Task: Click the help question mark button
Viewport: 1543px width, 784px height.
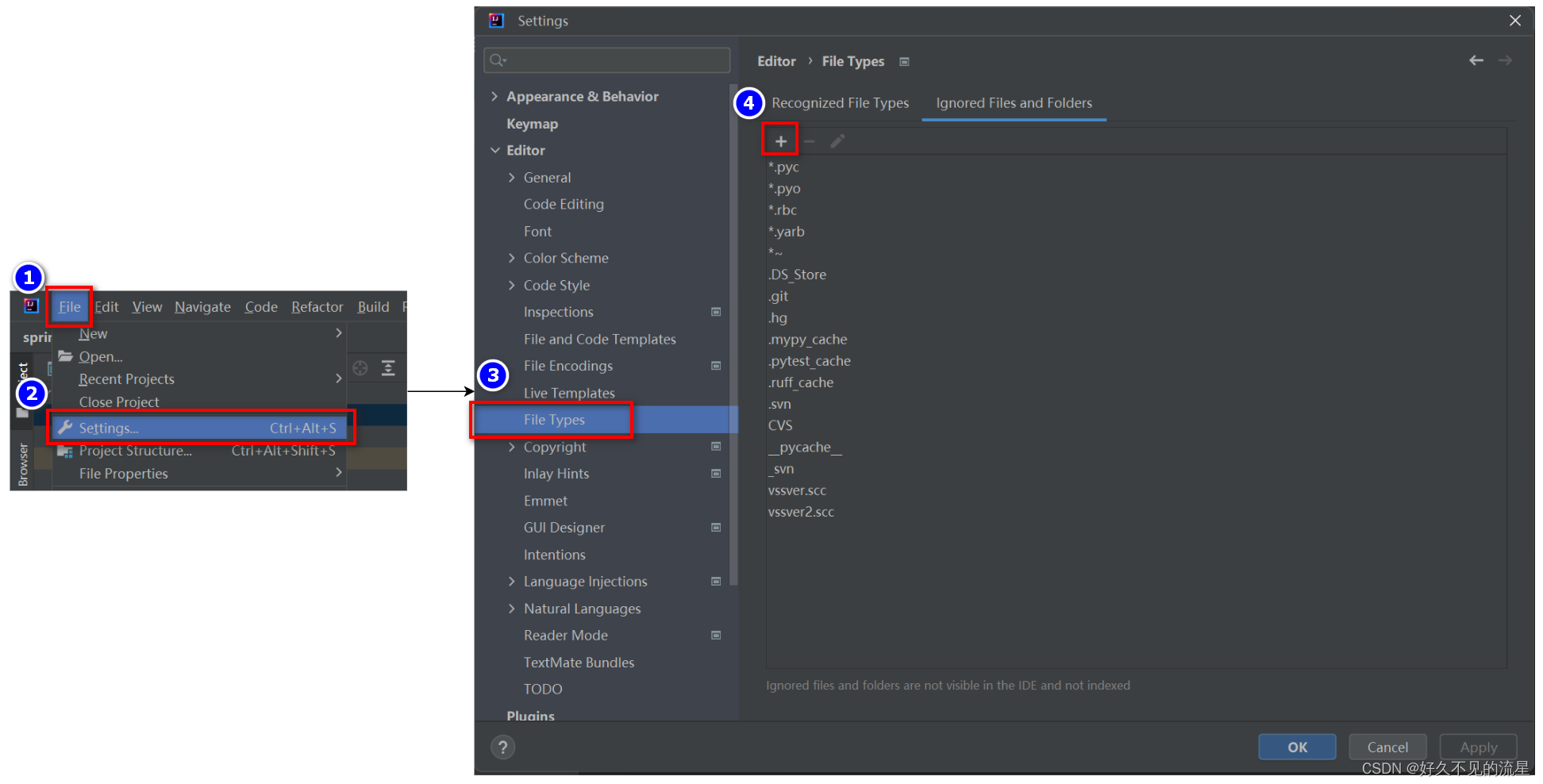Action: [x=502, y=747]
